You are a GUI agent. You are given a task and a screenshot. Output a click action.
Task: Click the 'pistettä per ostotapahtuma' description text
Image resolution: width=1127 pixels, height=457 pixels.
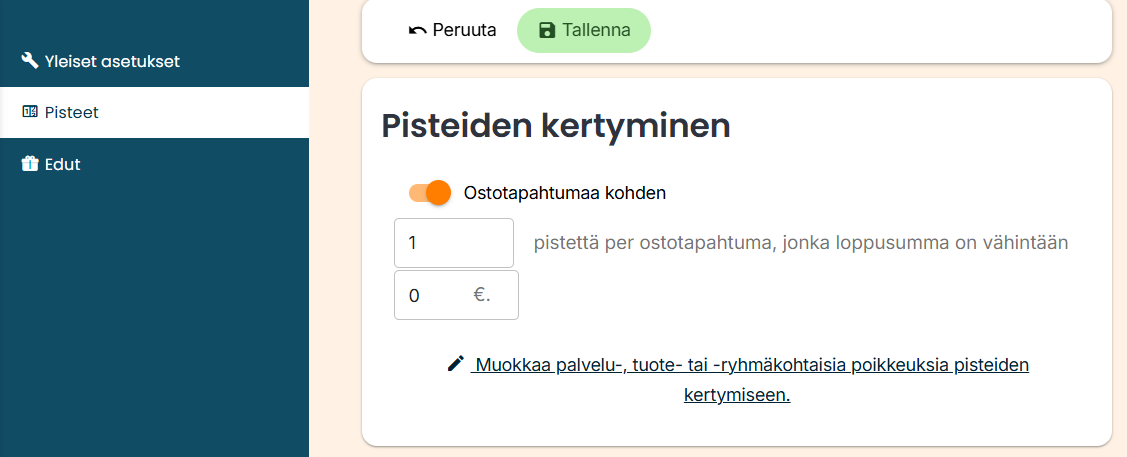tap(801, 243)
